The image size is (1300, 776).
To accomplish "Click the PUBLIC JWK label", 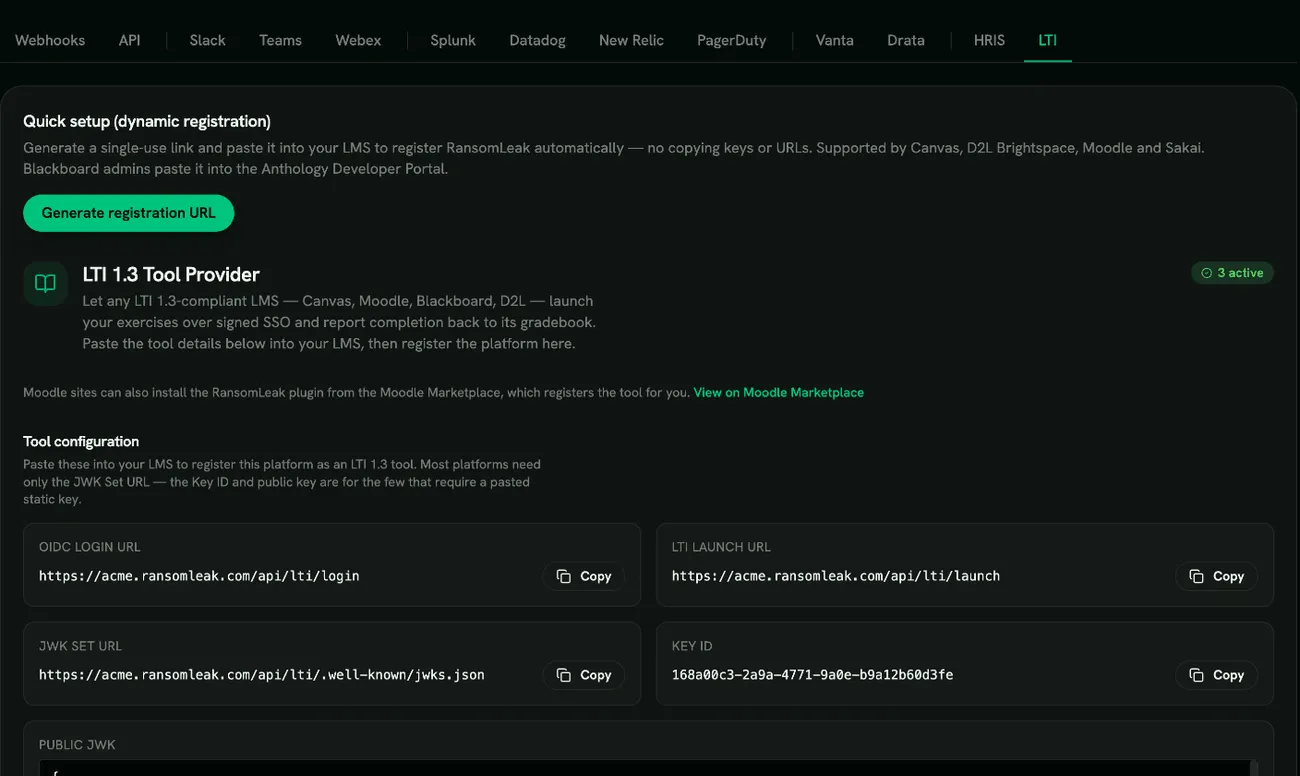I will (x=78, y=745).
